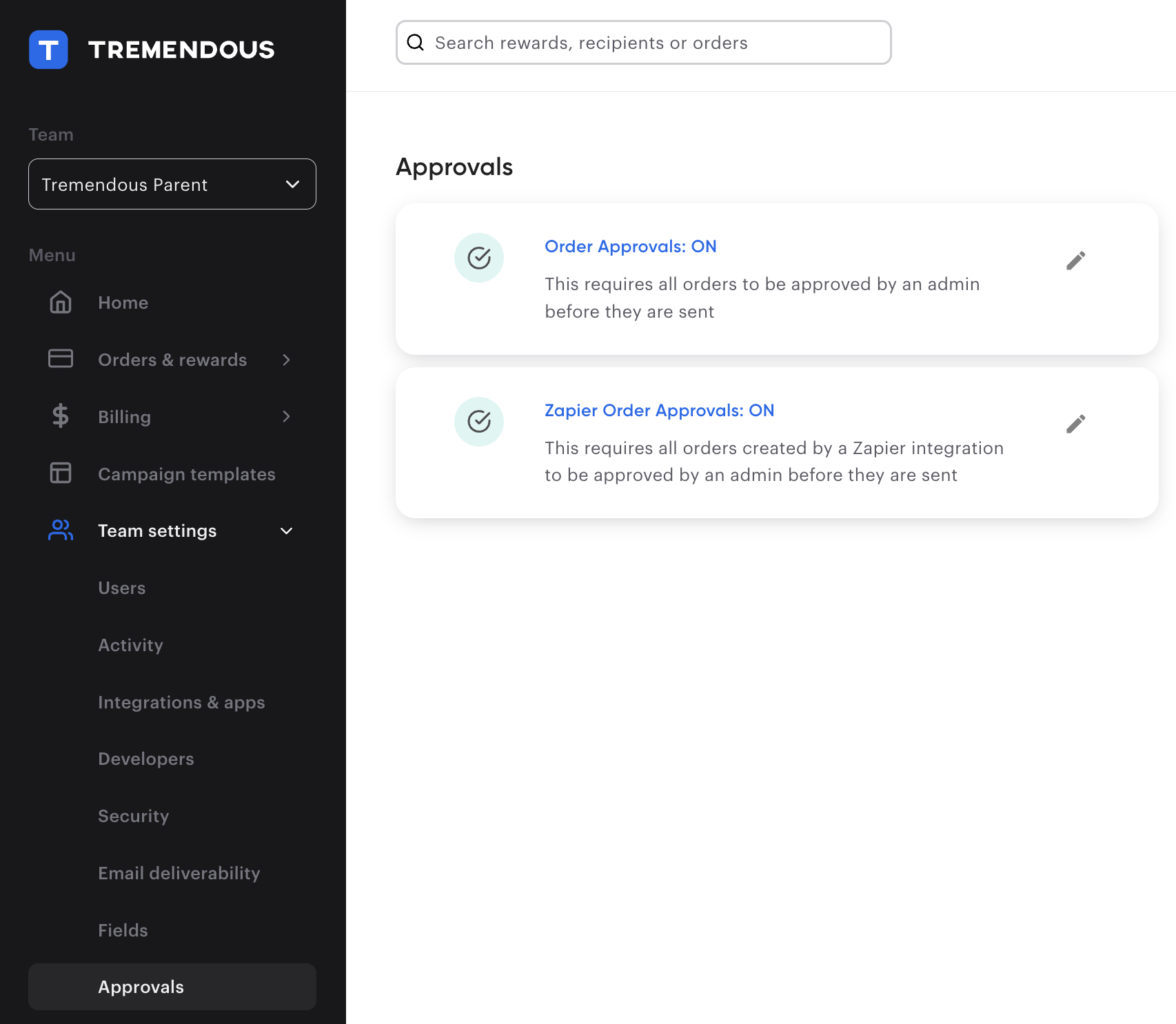Open the Security settings page
Image resolution: width=1176 pixels, height=1024 pixels.
133,816
